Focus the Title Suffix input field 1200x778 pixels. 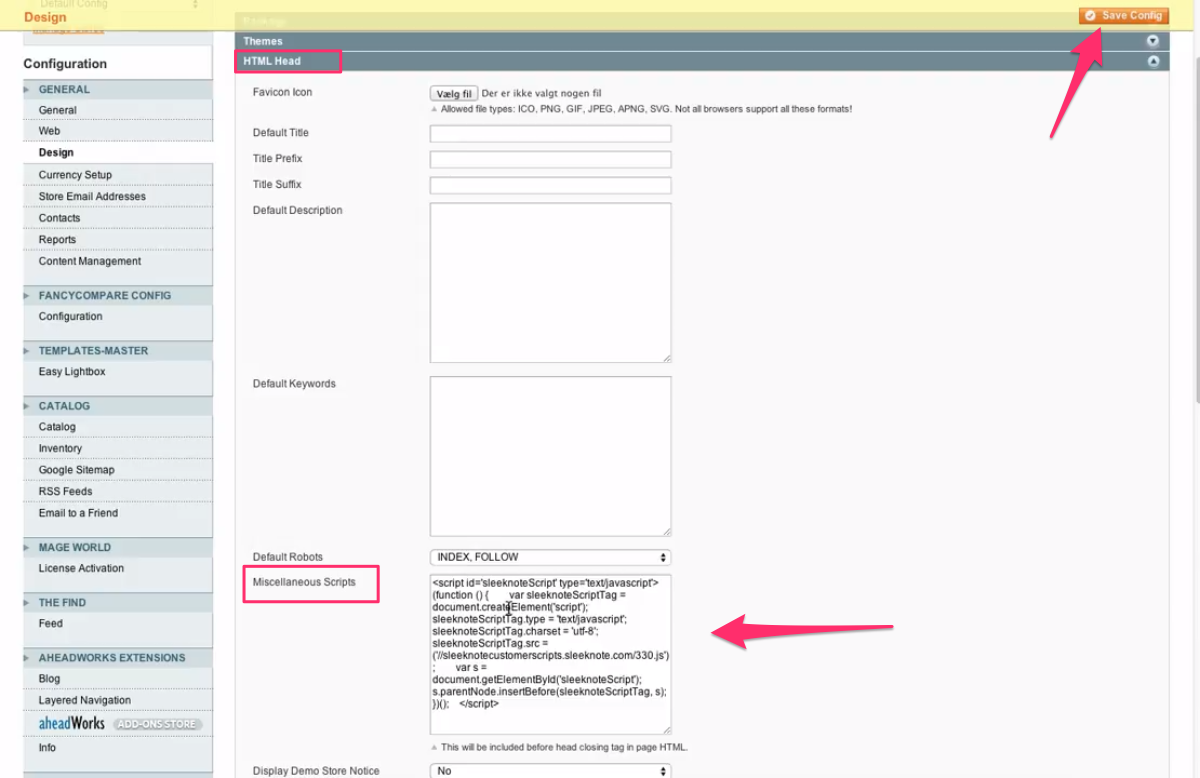point(550,185)
